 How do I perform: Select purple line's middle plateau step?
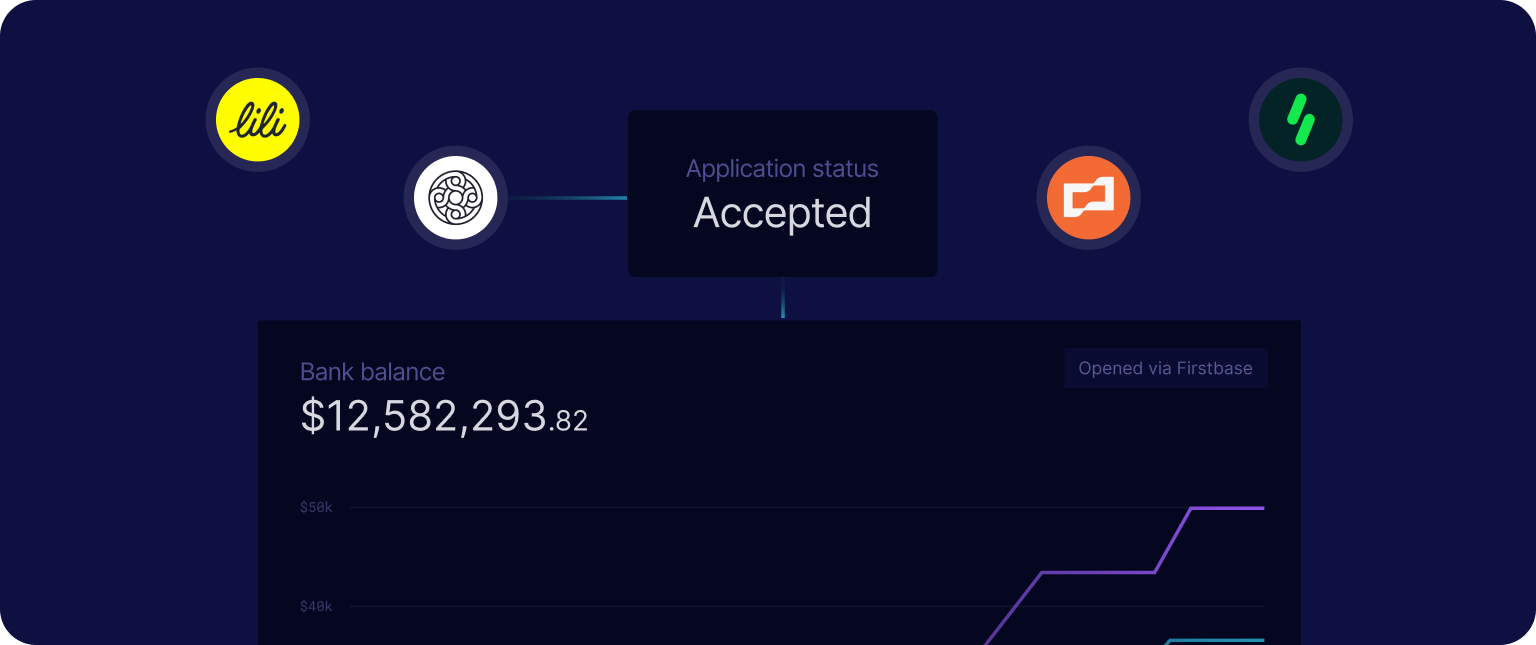pyautogui.click(x=1098, y=572)
